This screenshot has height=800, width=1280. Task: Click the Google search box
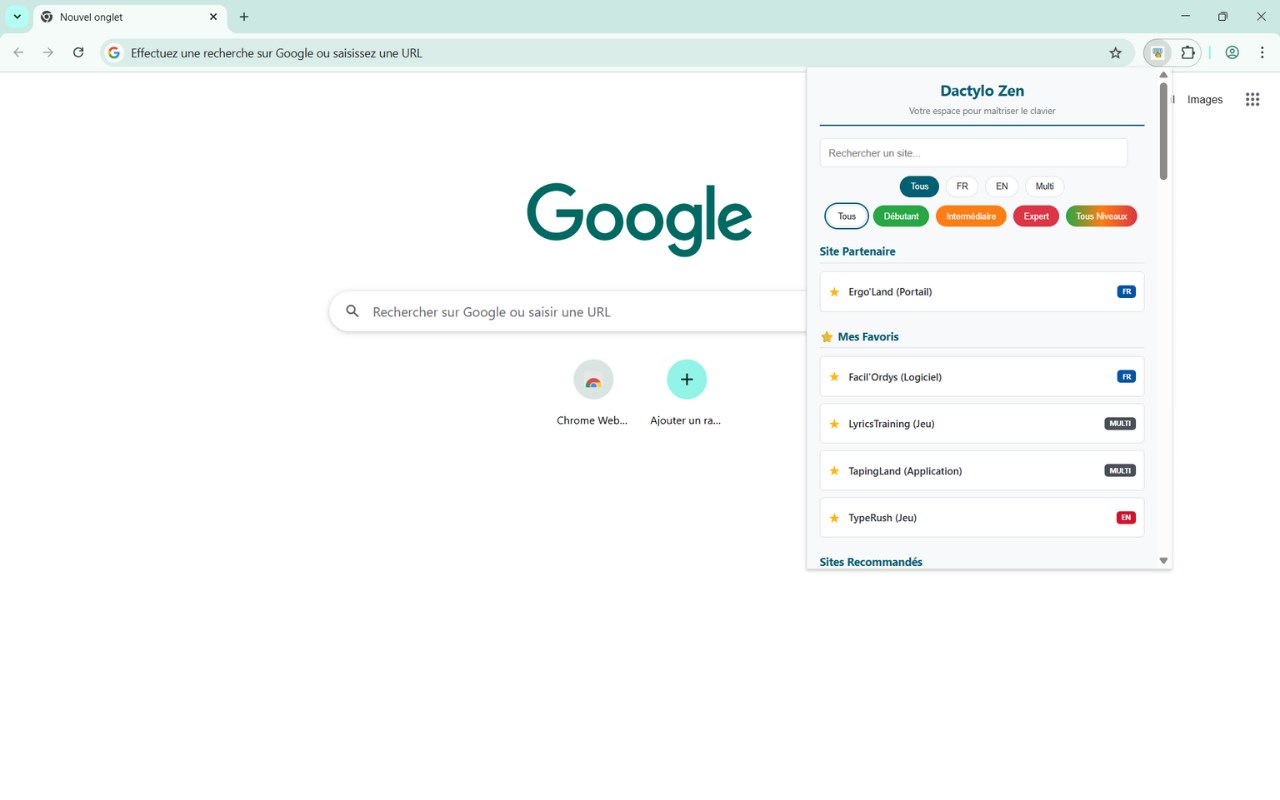(x=570, y=312)
